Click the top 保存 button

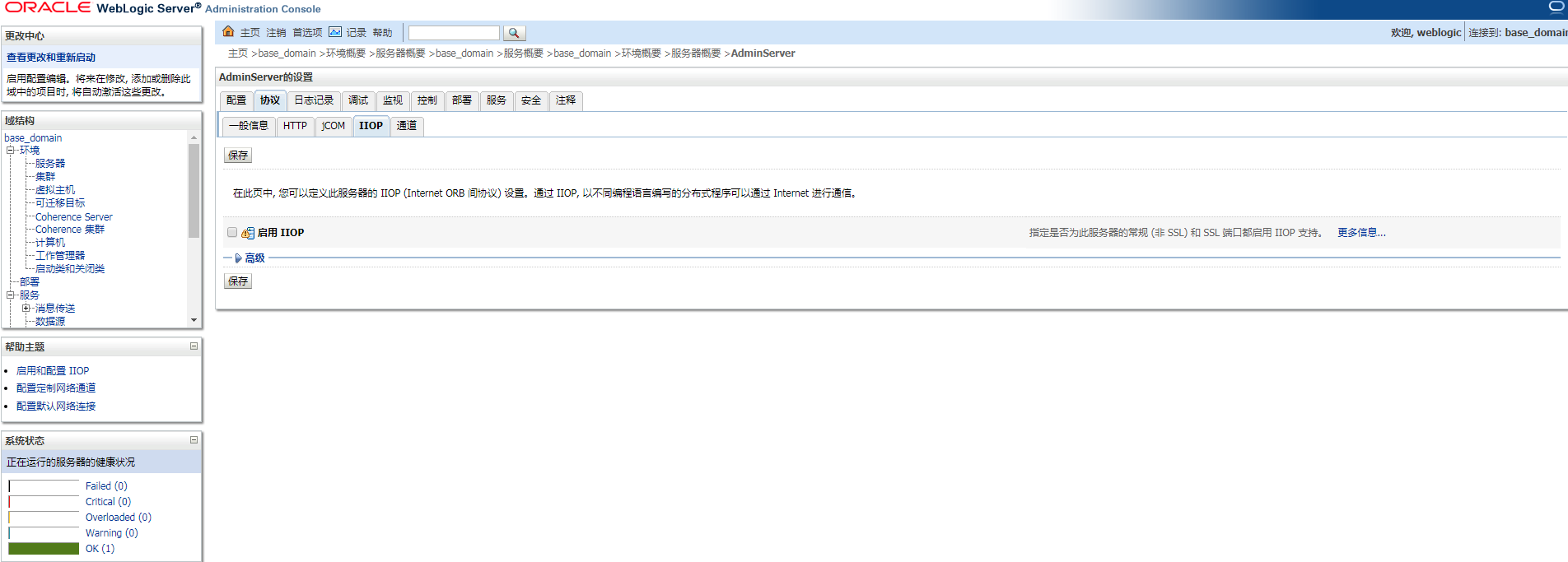[238, 156]
